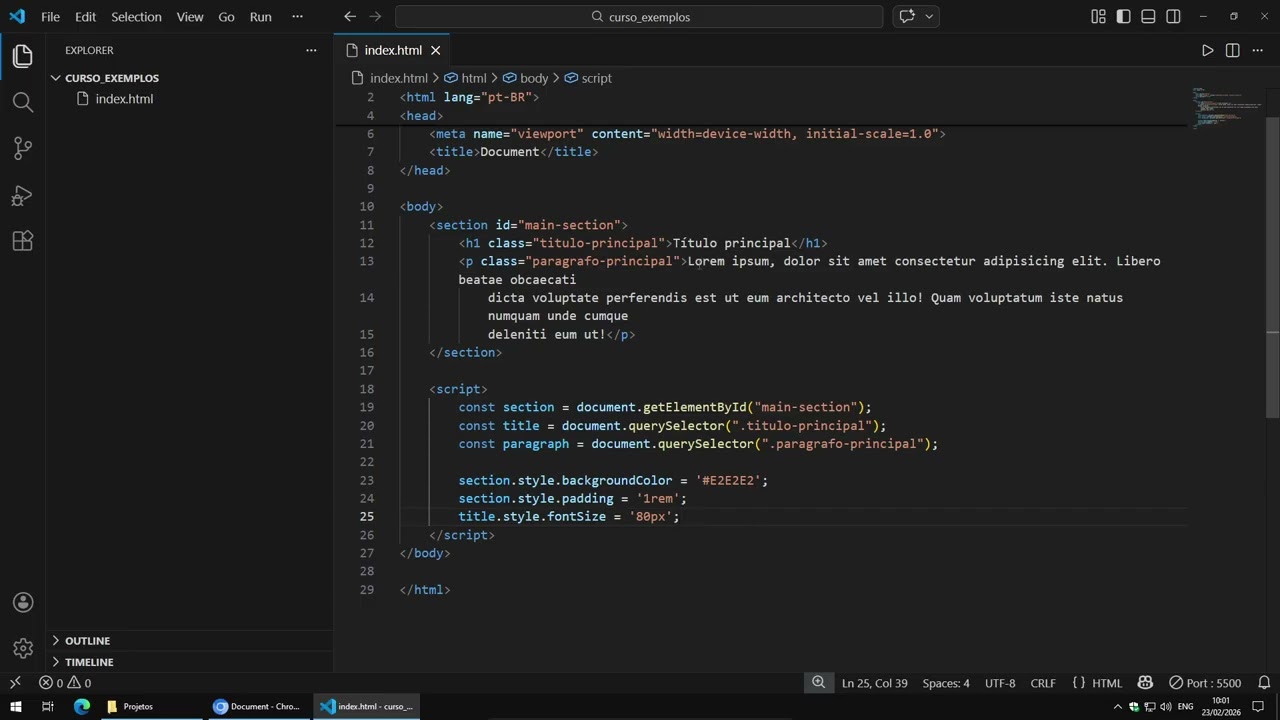Viewport: 1280px width, 720px height.
Task: Open the Copilot chat dropdown arrow
Action: point(929,16)
